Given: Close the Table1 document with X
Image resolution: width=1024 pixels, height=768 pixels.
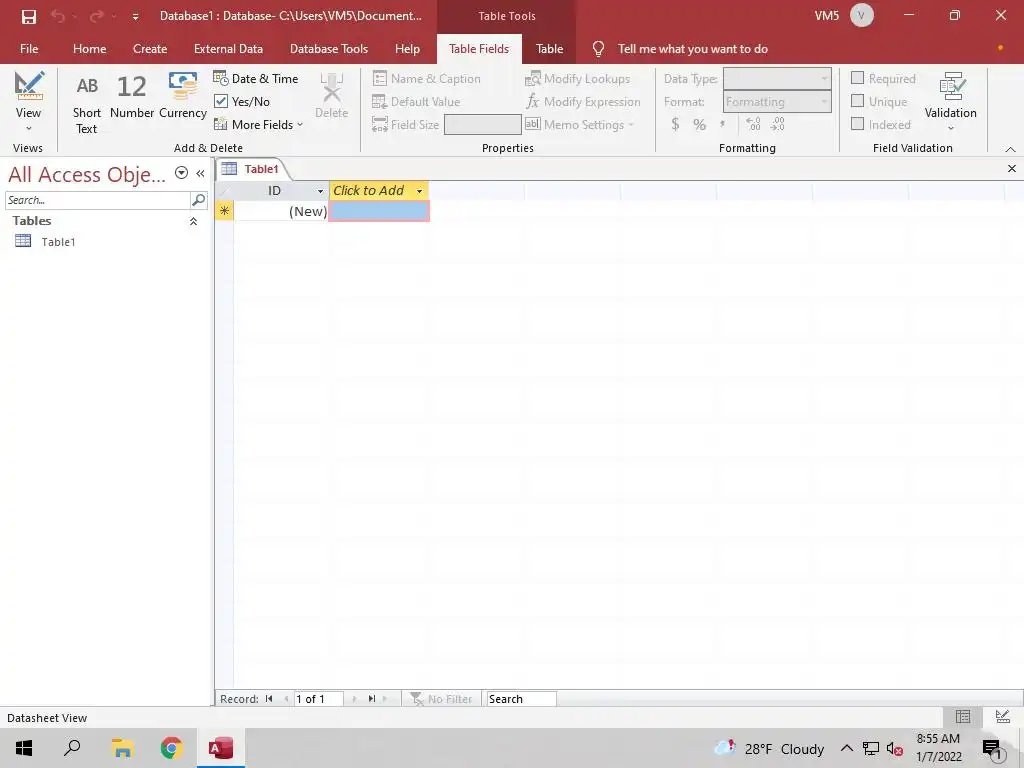Looking at the screenshot, I should click(x=1012, y=168).
